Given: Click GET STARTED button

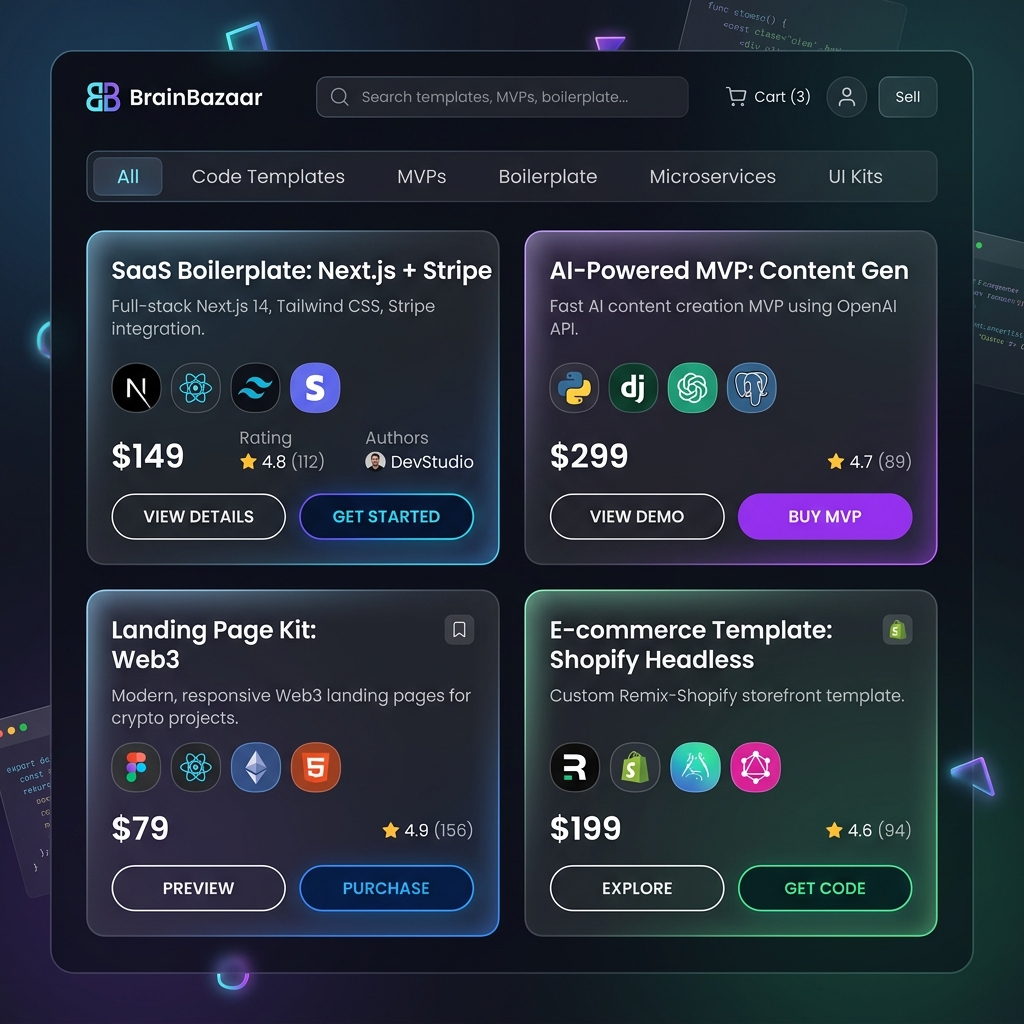Looking at the screenshot, I should click(x=386, y=517).
